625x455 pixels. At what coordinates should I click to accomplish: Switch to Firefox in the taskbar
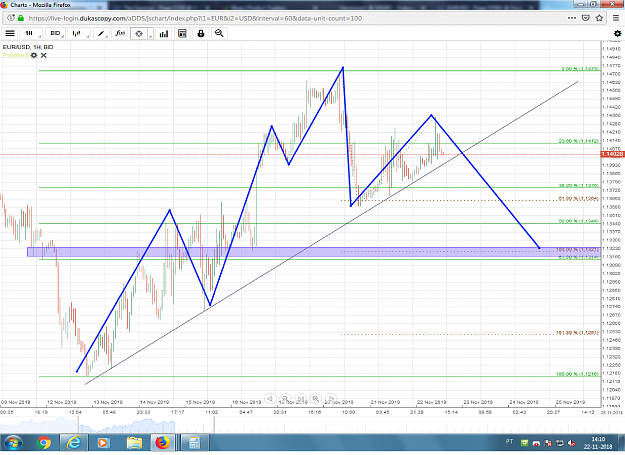tap(162, 443)
